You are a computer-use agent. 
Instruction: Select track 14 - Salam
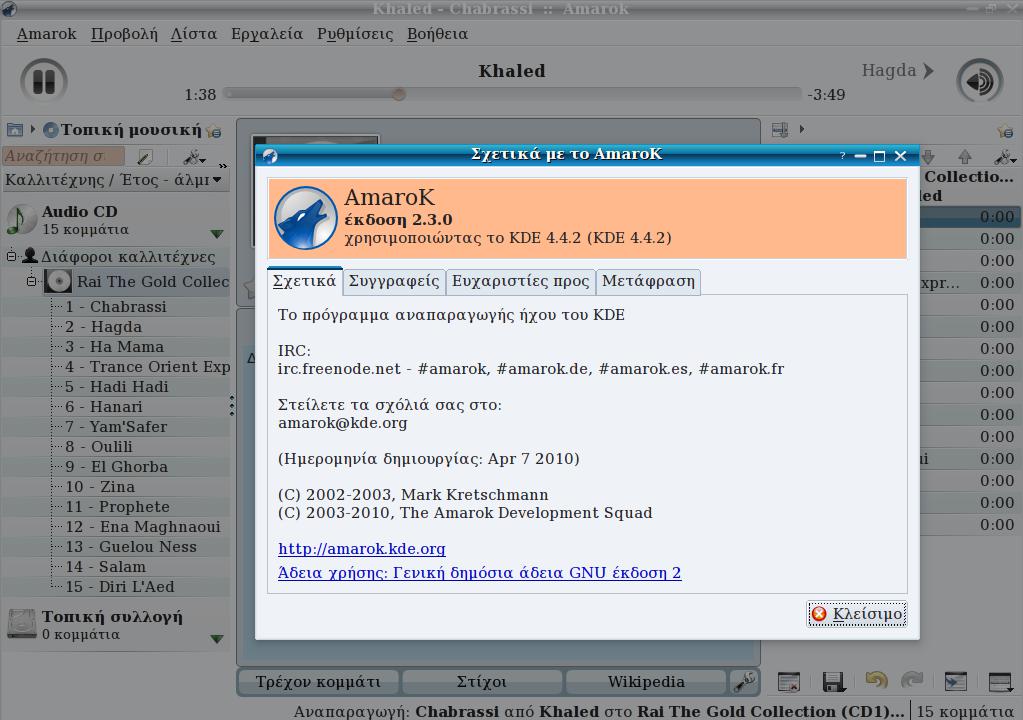[106, 567]
